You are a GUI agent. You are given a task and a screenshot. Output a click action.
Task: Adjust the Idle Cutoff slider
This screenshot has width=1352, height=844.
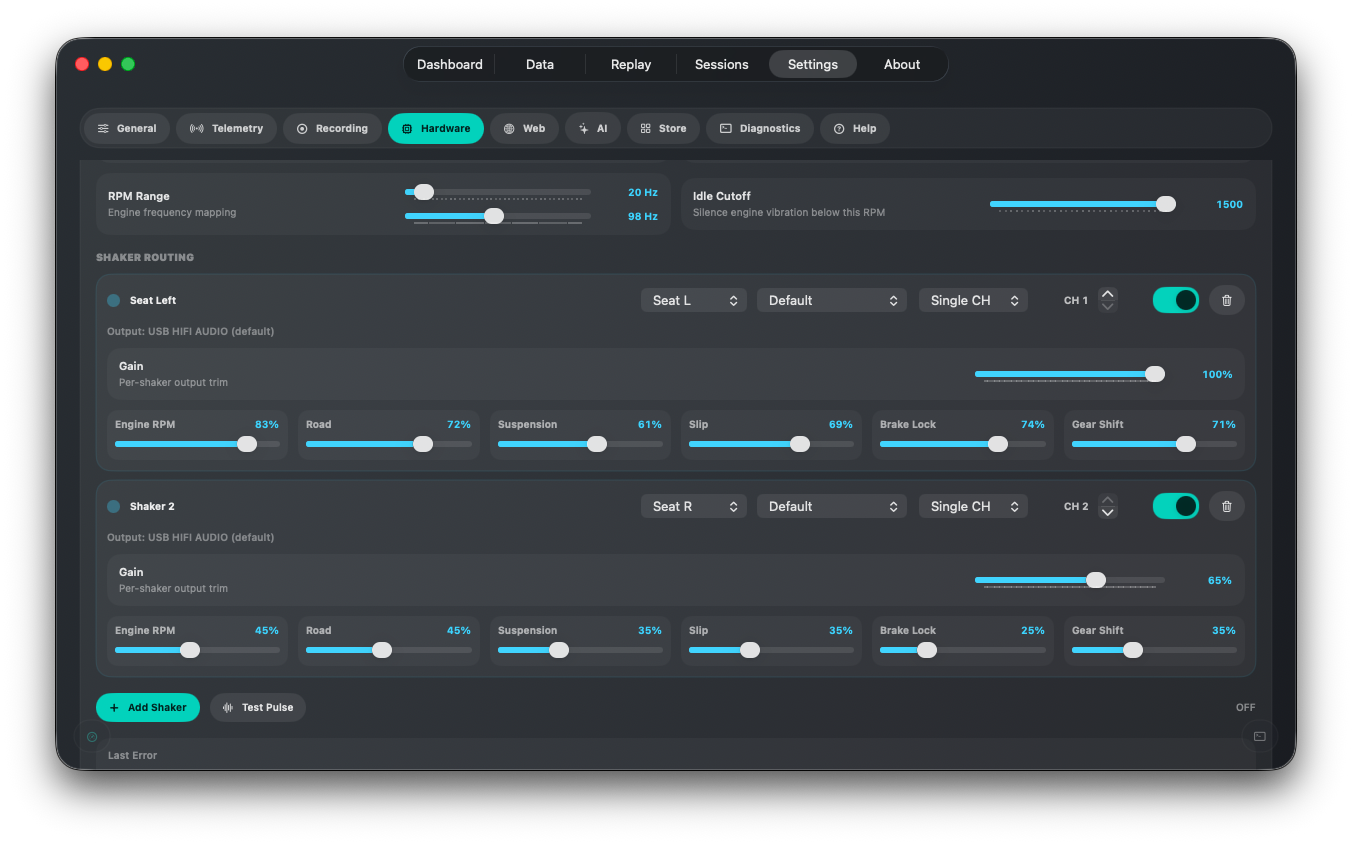point(1083,204)
